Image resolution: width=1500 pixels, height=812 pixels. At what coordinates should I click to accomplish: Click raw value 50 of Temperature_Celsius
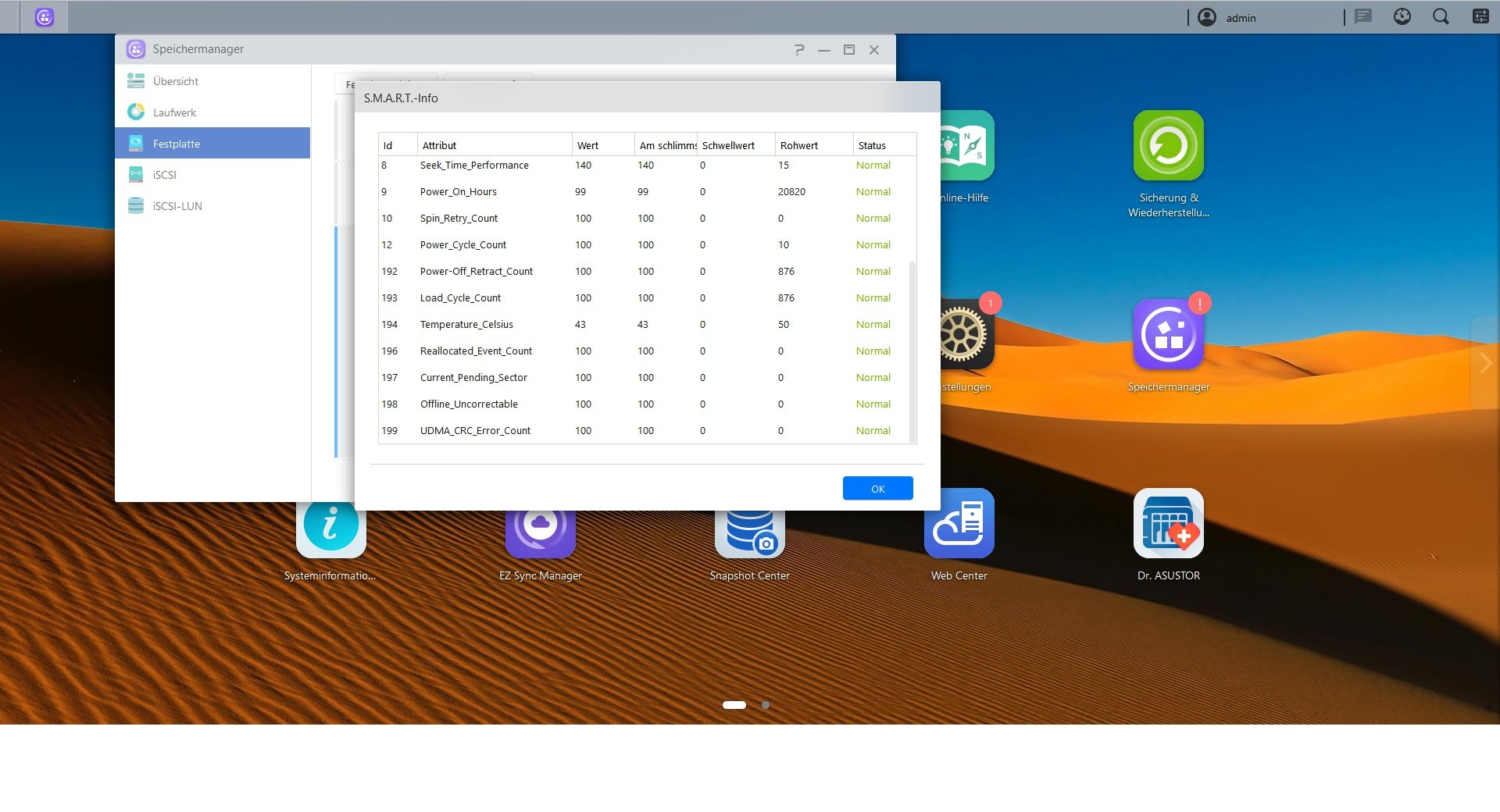(x=784, y=325)
